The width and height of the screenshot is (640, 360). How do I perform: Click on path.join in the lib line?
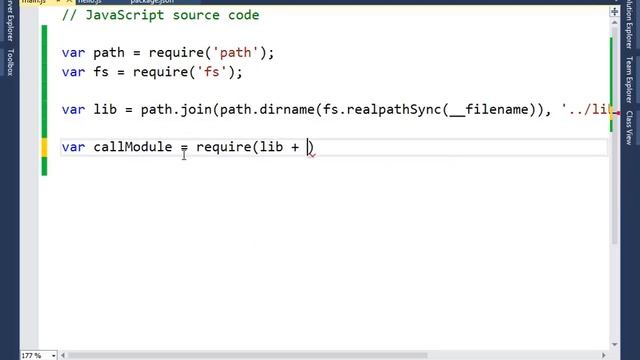pos(176,109)
